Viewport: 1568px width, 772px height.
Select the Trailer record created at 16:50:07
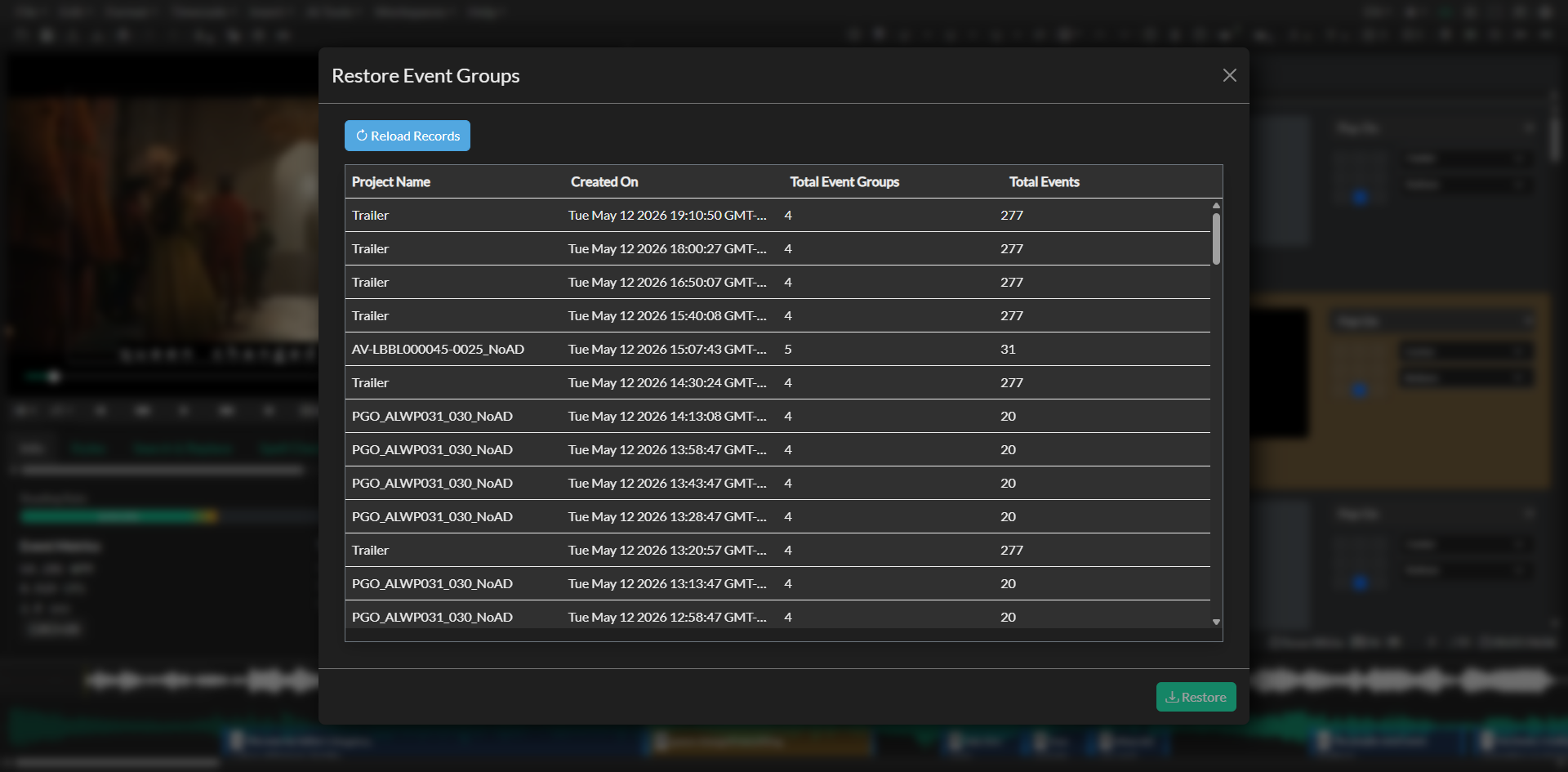tap(777, 282)
